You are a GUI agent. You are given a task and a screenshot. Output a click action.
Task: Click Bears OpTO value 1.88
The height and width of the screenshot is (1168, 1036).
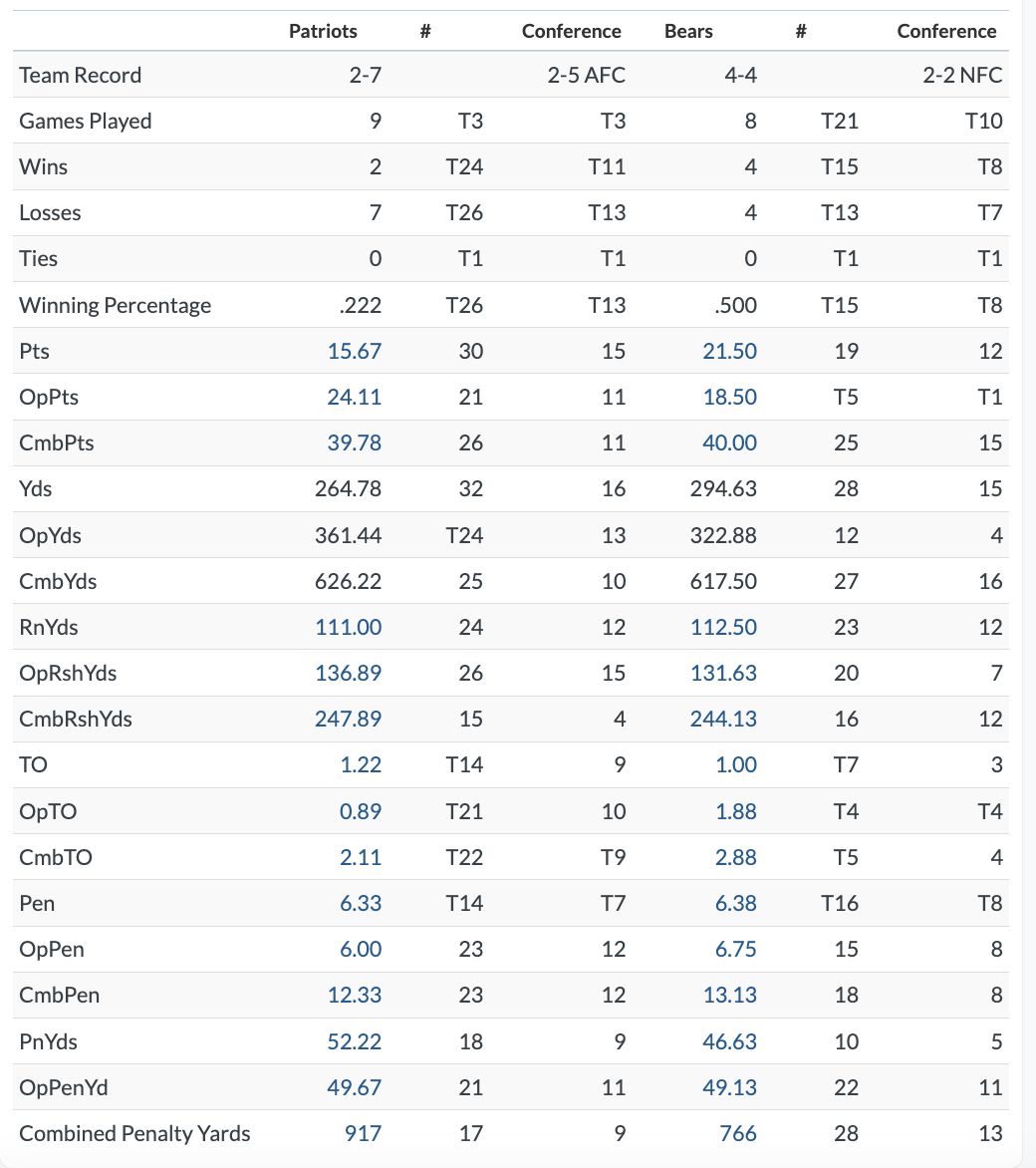coord(735,811)
